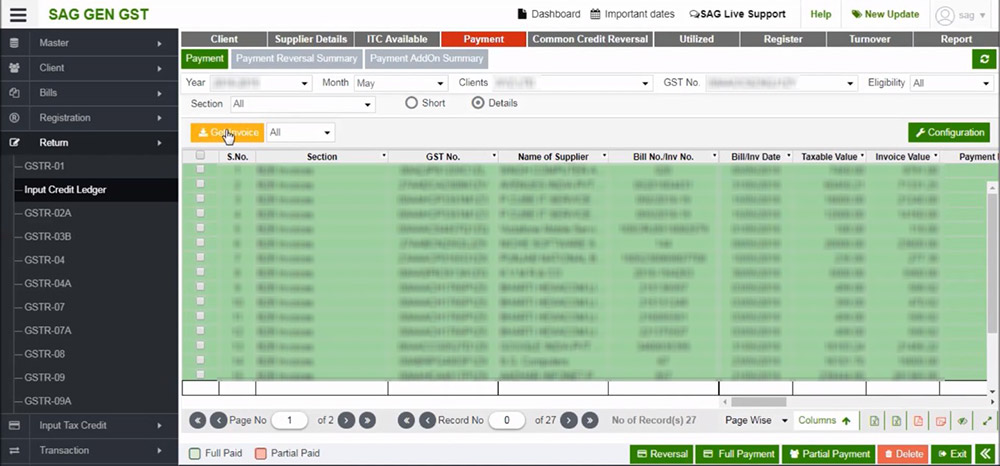Go to the last page arrow
The height and width of the screenshot is (466, 1000).
point(367,421)
